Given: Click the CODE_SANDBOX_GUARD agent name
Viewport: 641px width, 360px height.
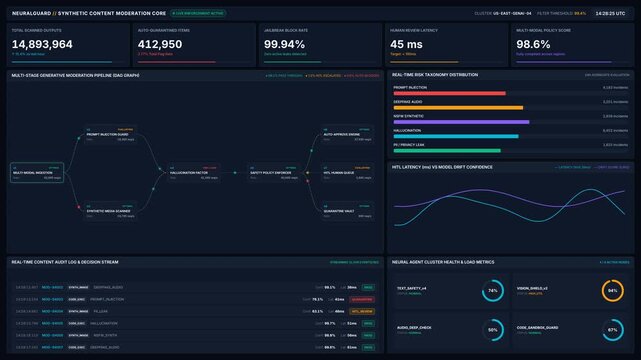Looking at the screenshot, I should 537,327.
